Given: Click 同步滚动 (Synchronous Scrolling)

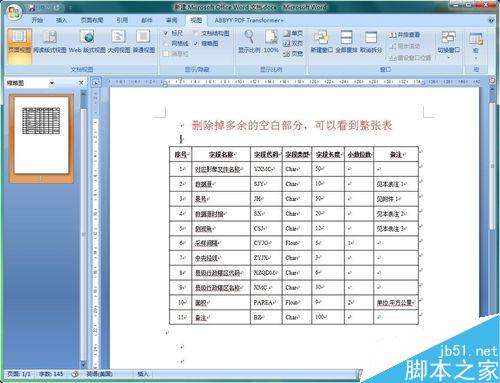Looking at the screenshot, I should (404, 46).
